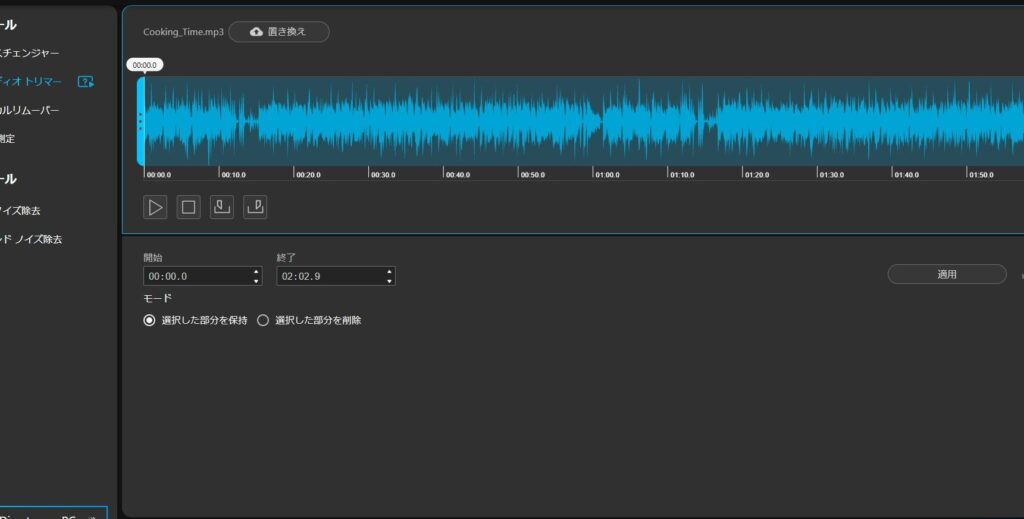Click the 置き換え replace file button

pos(278,32)
